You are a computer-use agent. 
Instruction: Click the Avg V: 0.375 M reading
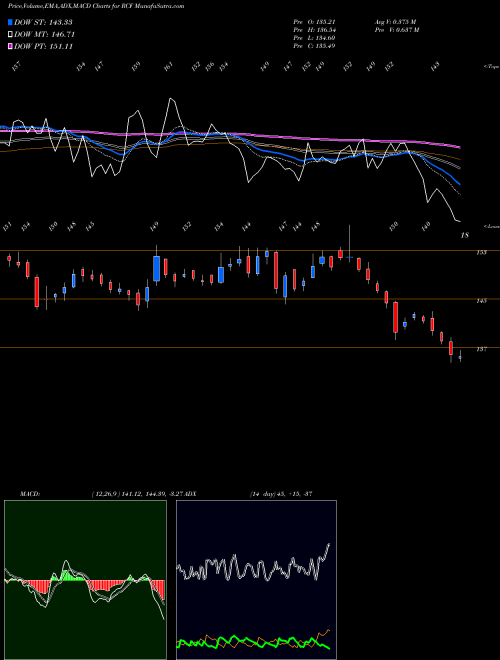pyautogui.click(x=396, y=22)
